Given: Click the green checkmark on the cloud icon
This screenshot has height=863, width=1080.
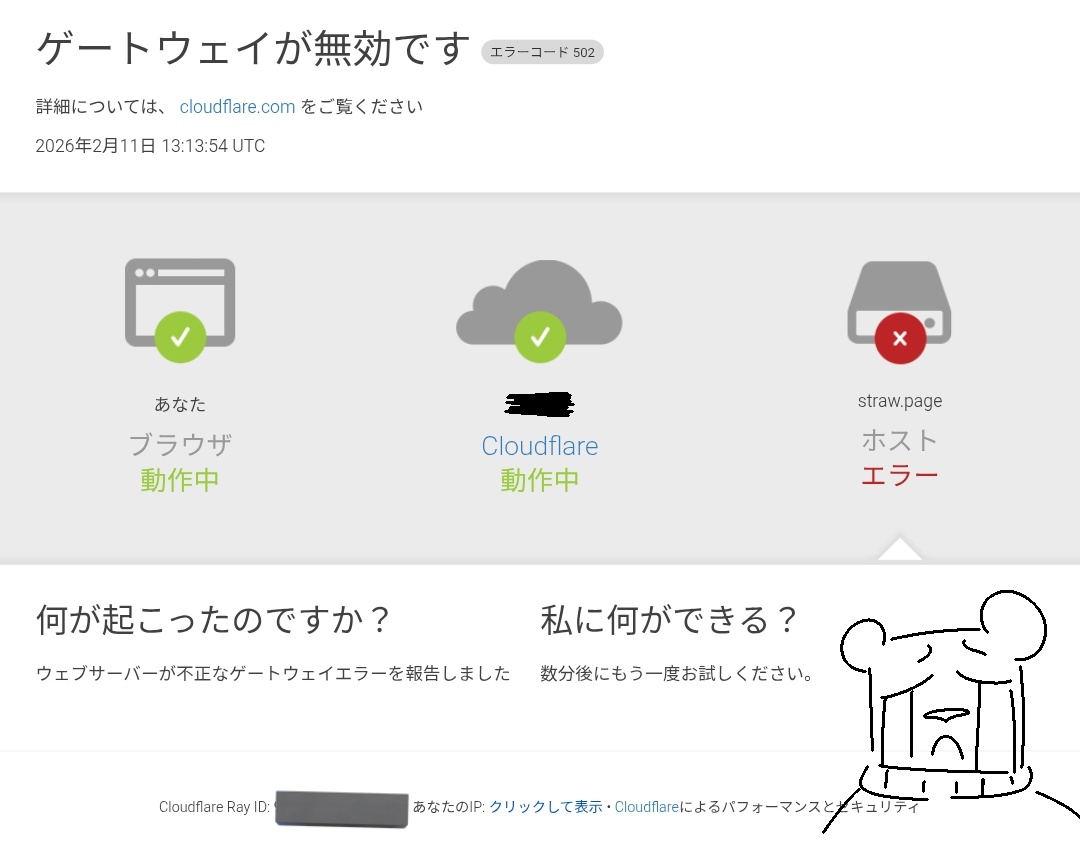Looking at the screenshot, I should pos(540,337).
